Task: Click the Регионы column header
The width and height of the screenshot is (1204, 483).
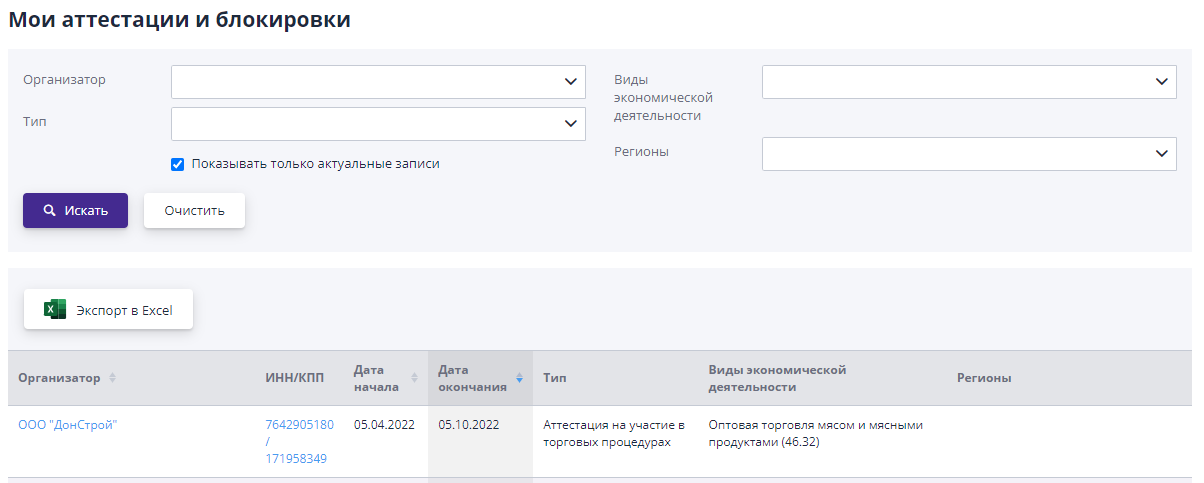Action: tap(984, 378)
